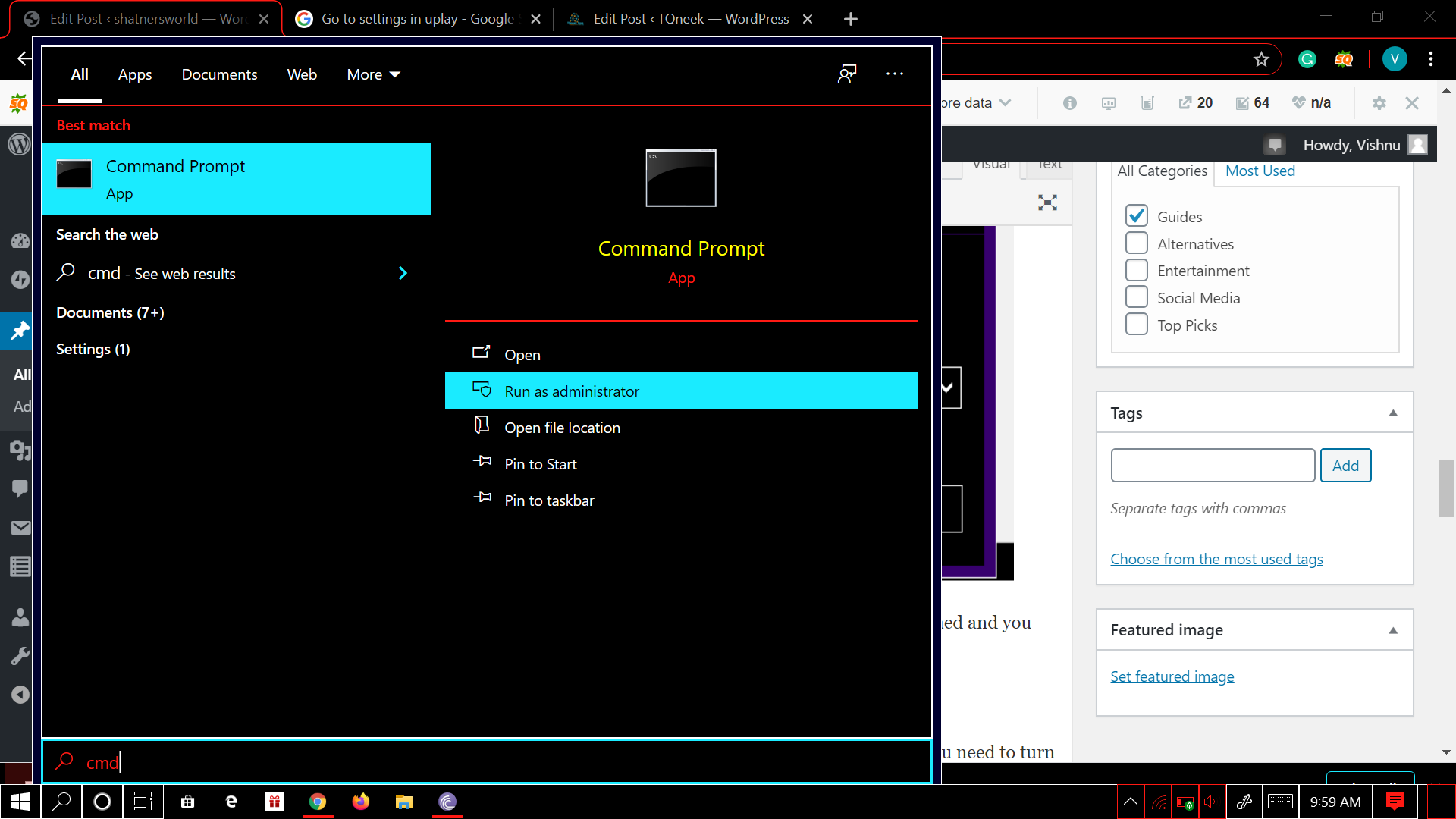The height and width of the screenshot is (819, 1456).
Task: Switch to Web search tab
Action: point(302,74)
